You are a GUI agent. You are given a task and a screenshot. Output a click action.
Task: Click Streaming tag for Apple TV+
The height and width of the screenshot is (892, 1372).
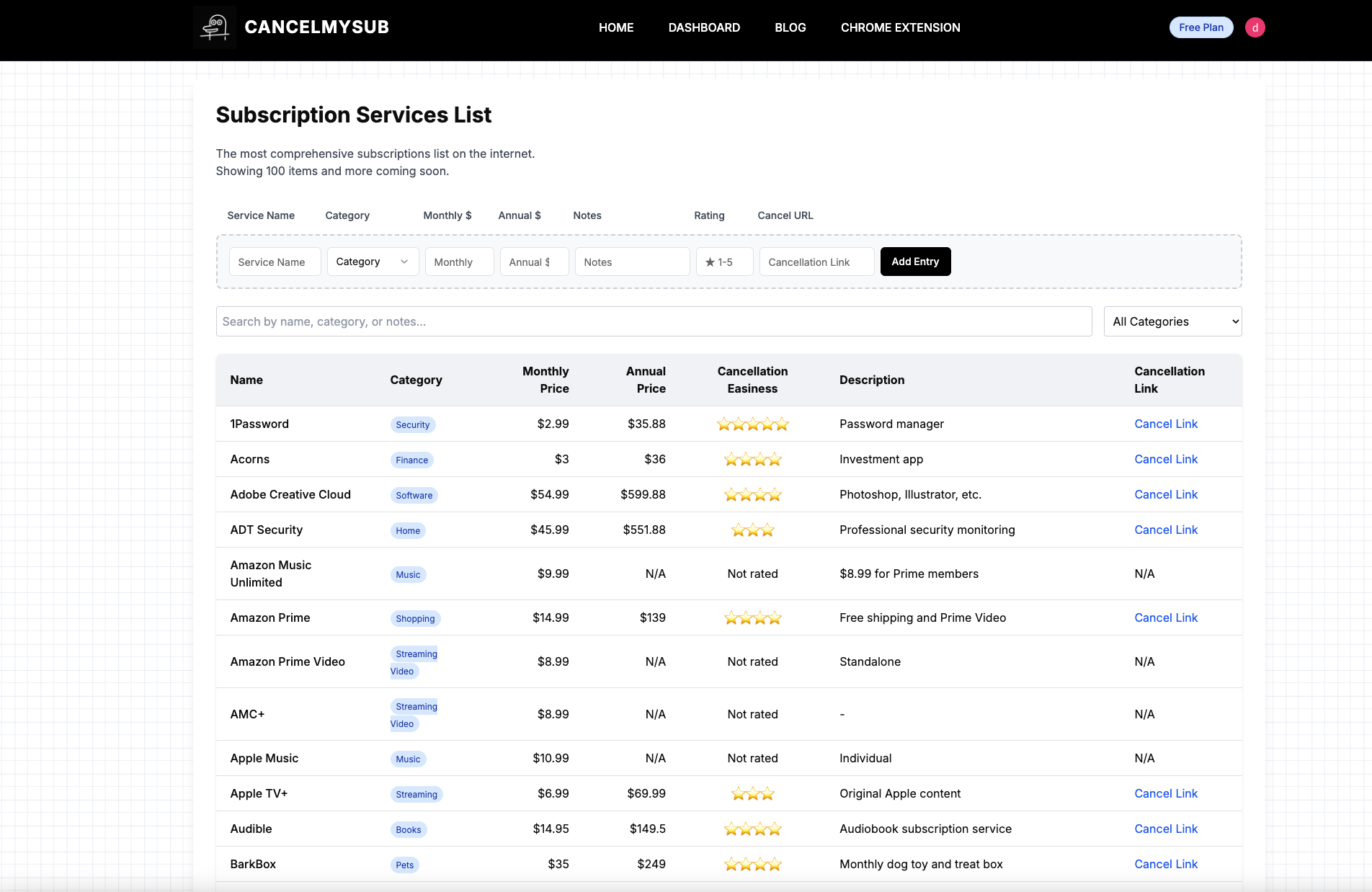[x=416, y=794]
